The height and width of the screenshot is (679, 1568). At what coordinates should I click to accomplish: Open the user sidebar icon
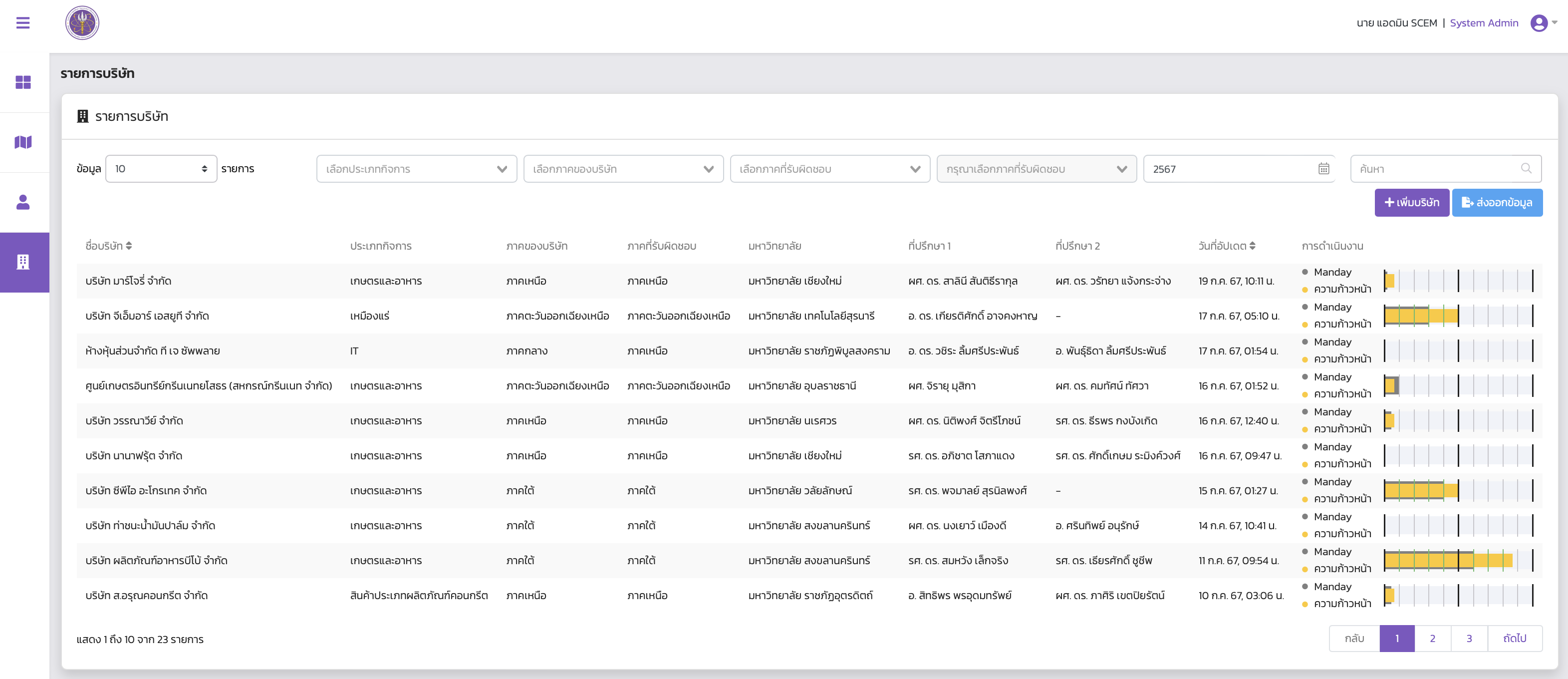pyautogui.click(x=23, y=202)
